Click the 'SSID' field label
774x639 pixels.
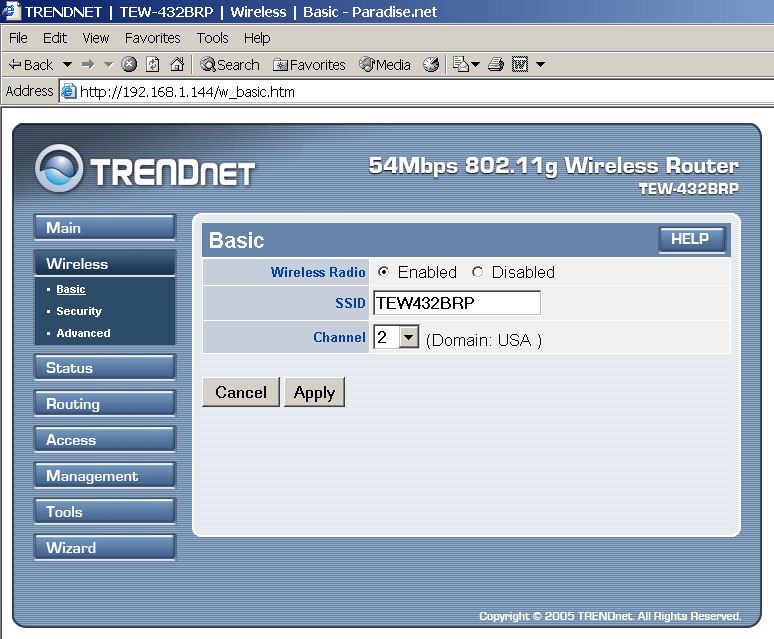click(350, 303)
